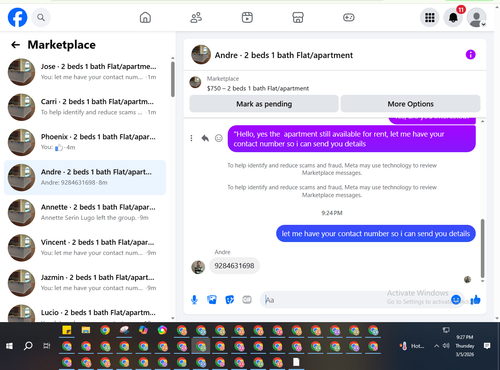Open Sticky Notes from taskbar
Viewport: 500px width, 370px height.
click(x=67, y=330)
